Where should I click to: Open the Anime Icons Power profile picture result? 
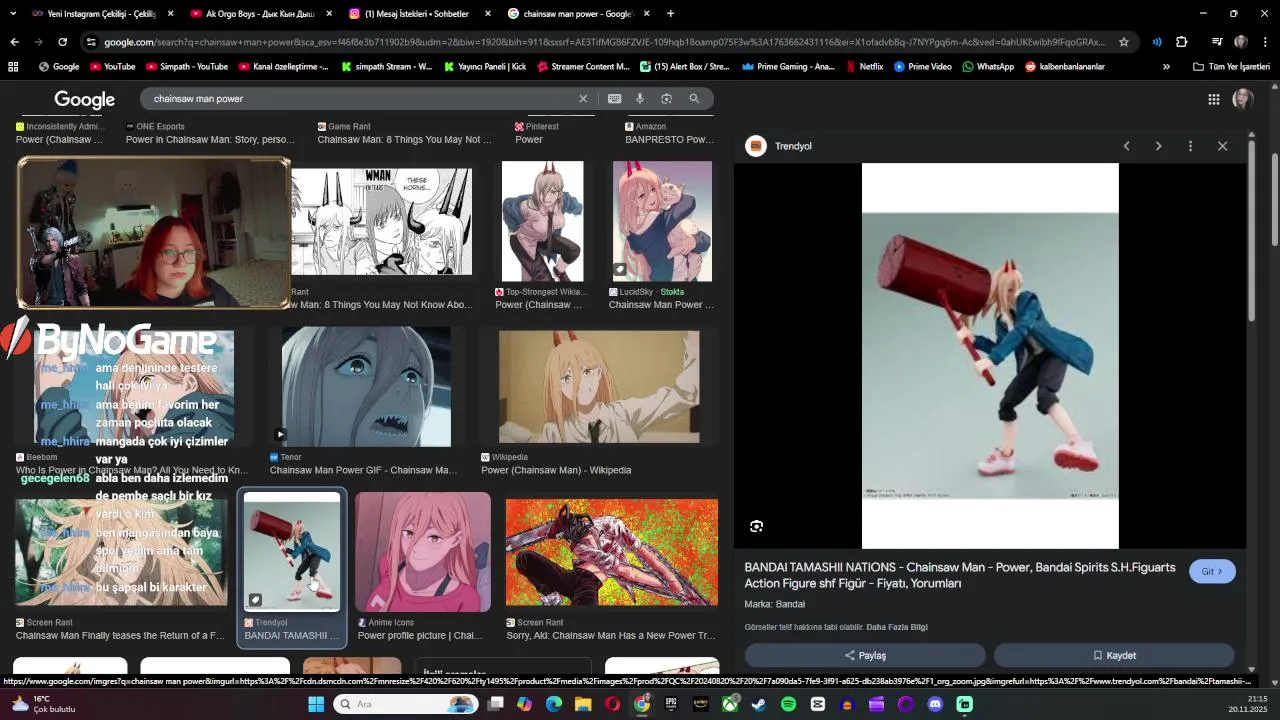click(x=423, y=551)
